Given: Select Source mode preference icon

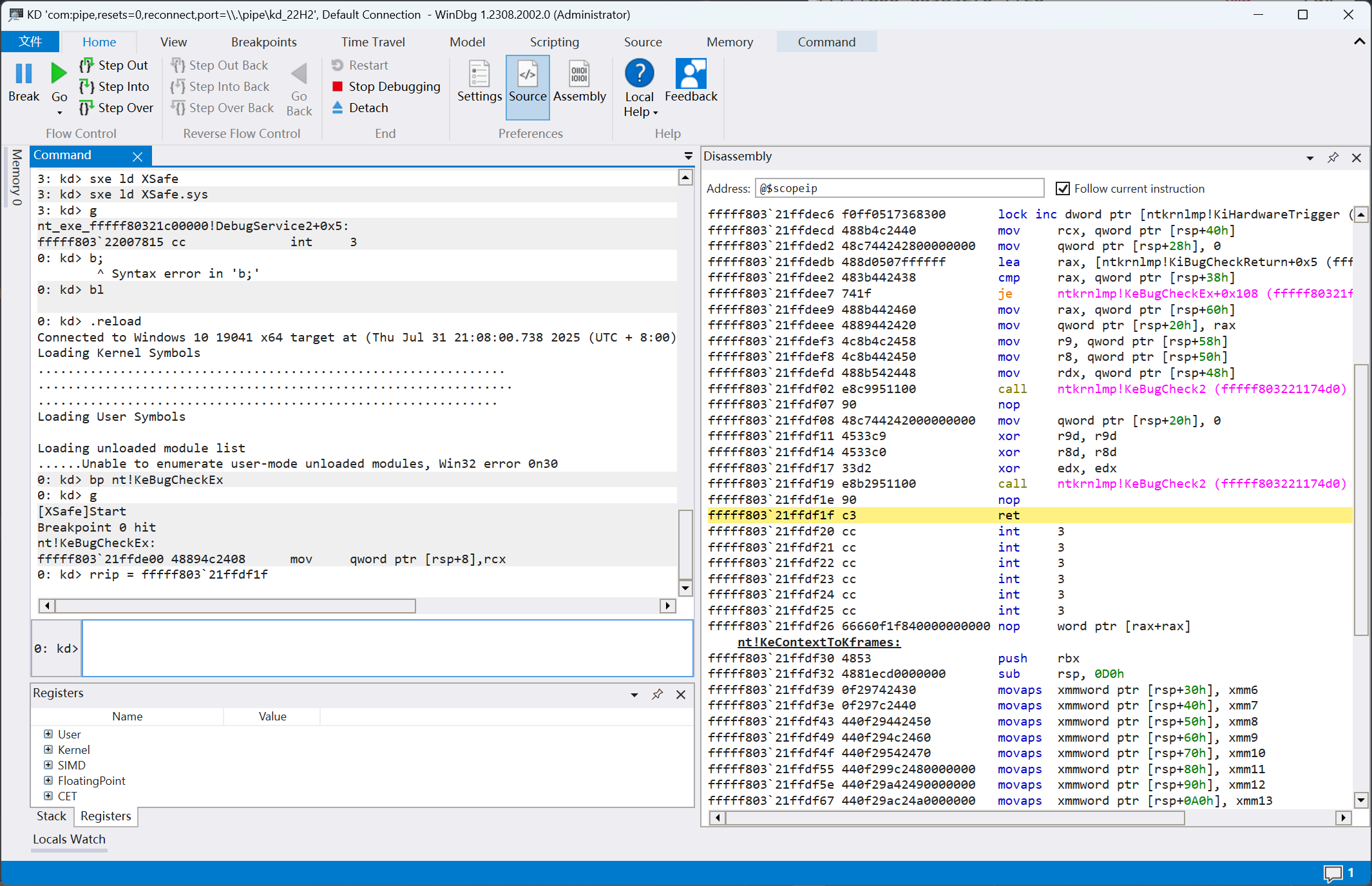Looking at the screenshot, I should [x=528, y=73].
